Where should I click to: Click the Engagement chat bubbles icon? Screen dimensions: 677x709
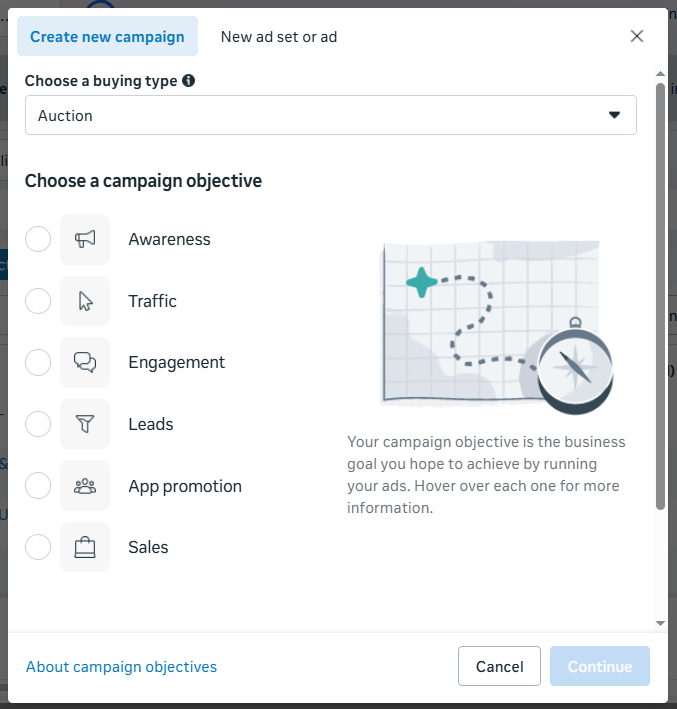[x=85, y=363]
